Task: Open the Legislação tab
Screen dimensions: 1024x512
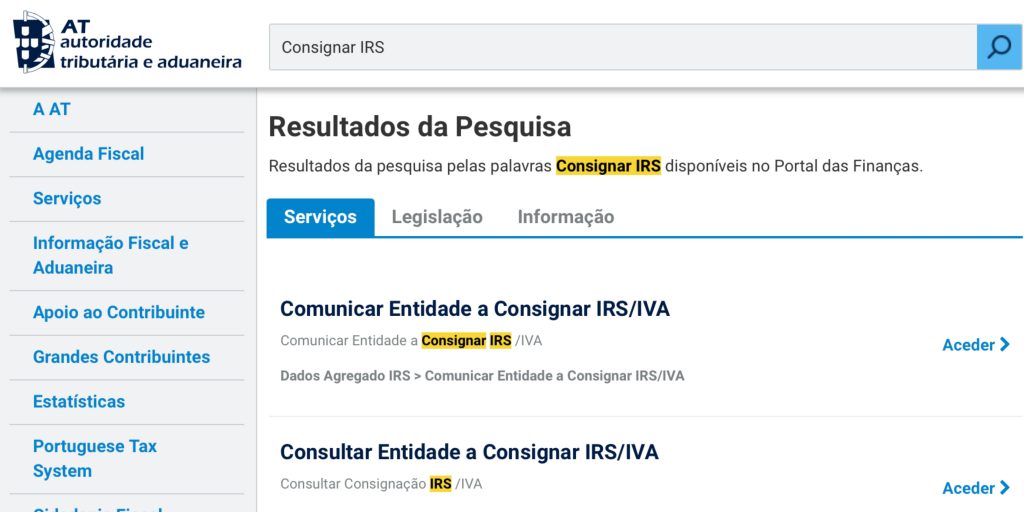Action: pos(437,217)
